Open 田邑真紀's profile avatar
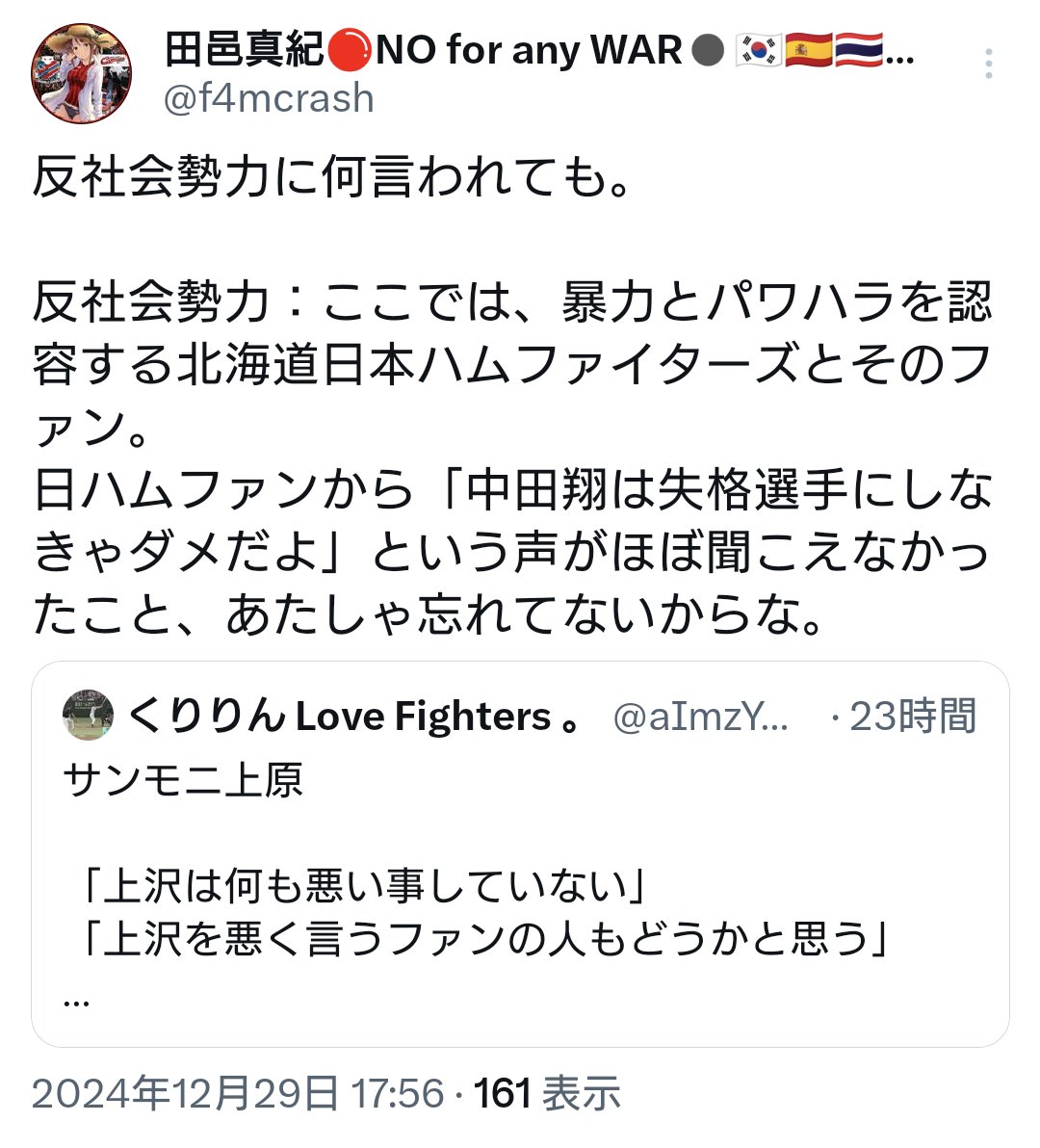This screenshot has width=1040, height=1148. (x=81, y=74)
